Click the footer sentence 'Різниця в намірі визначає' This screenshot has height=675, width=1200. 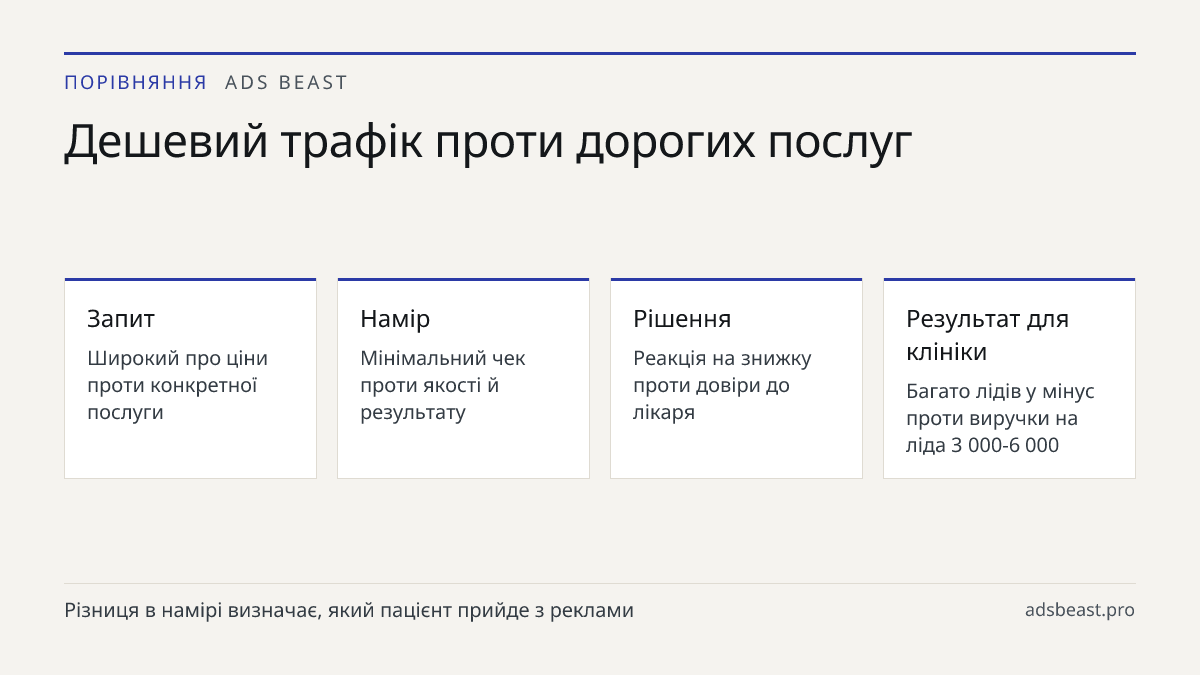[191, 610]
